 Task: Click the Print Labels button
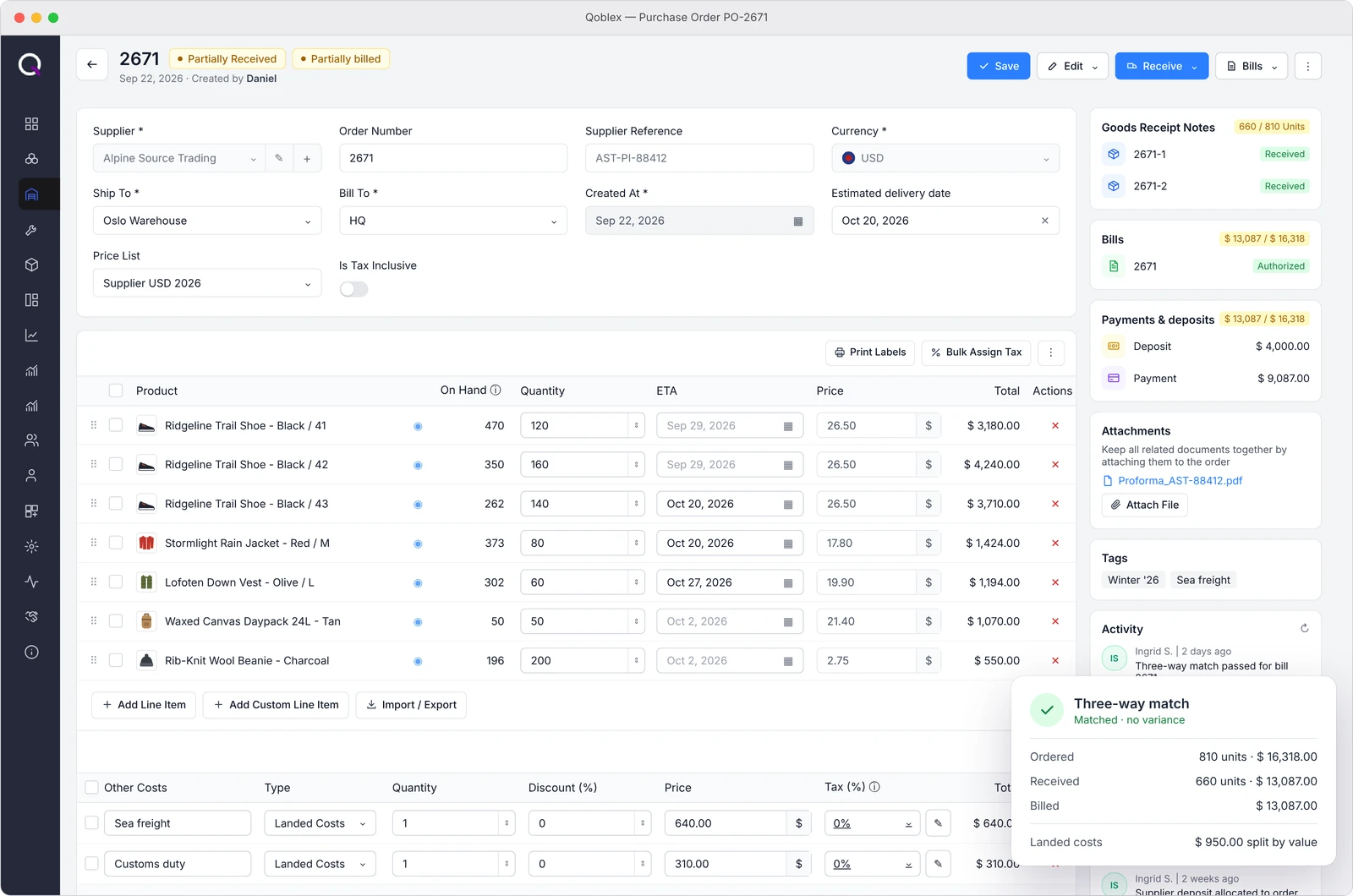pos(870,352)
